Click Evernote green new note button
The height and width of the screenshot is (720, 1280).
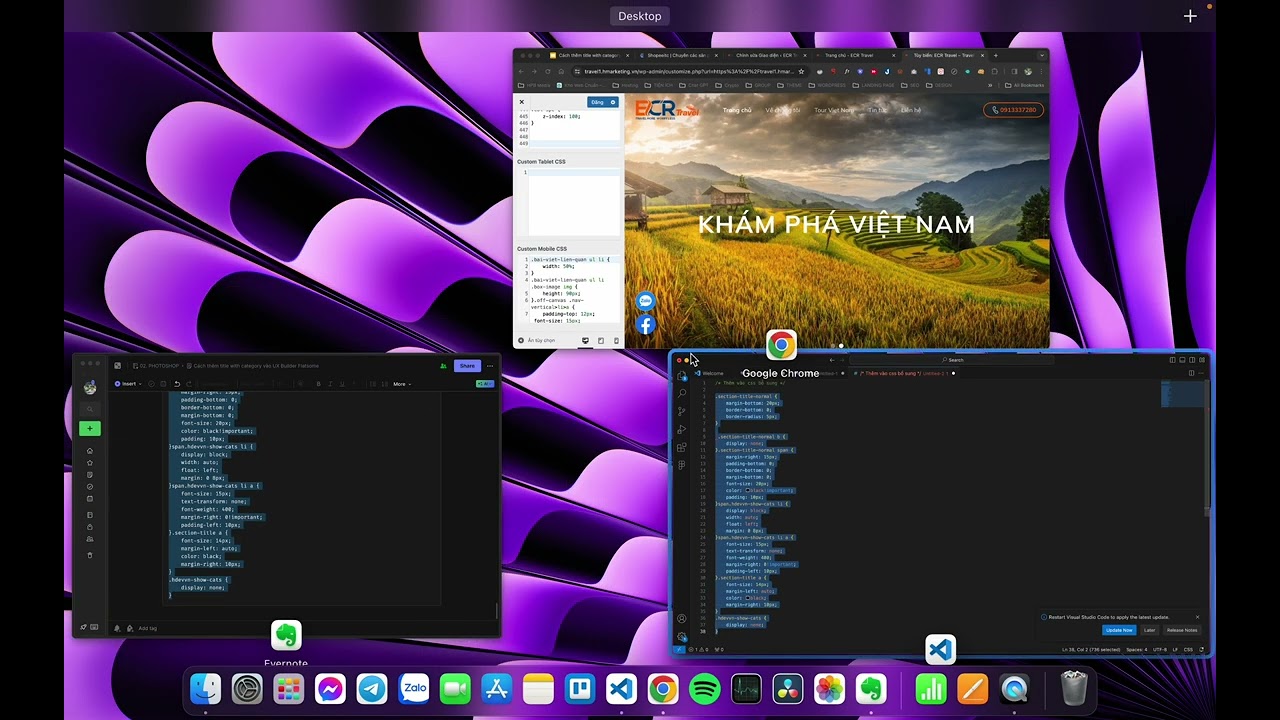89,428
